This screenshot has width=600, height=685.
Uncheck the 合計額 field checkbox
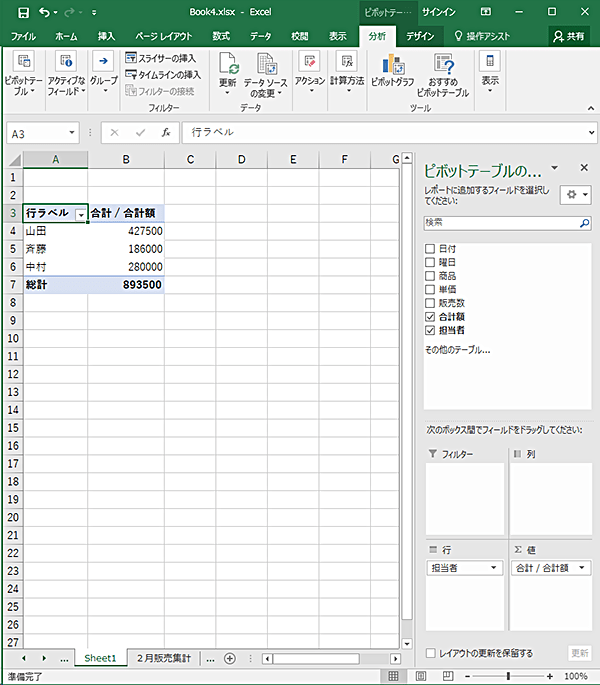pyautogui.click(x=430, y=317)
